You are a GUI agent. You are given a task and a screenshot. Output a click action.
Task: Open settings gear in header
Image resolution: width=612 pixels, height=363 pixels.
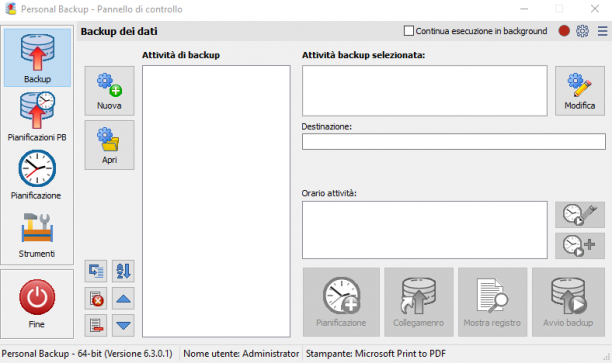[582, 31]
